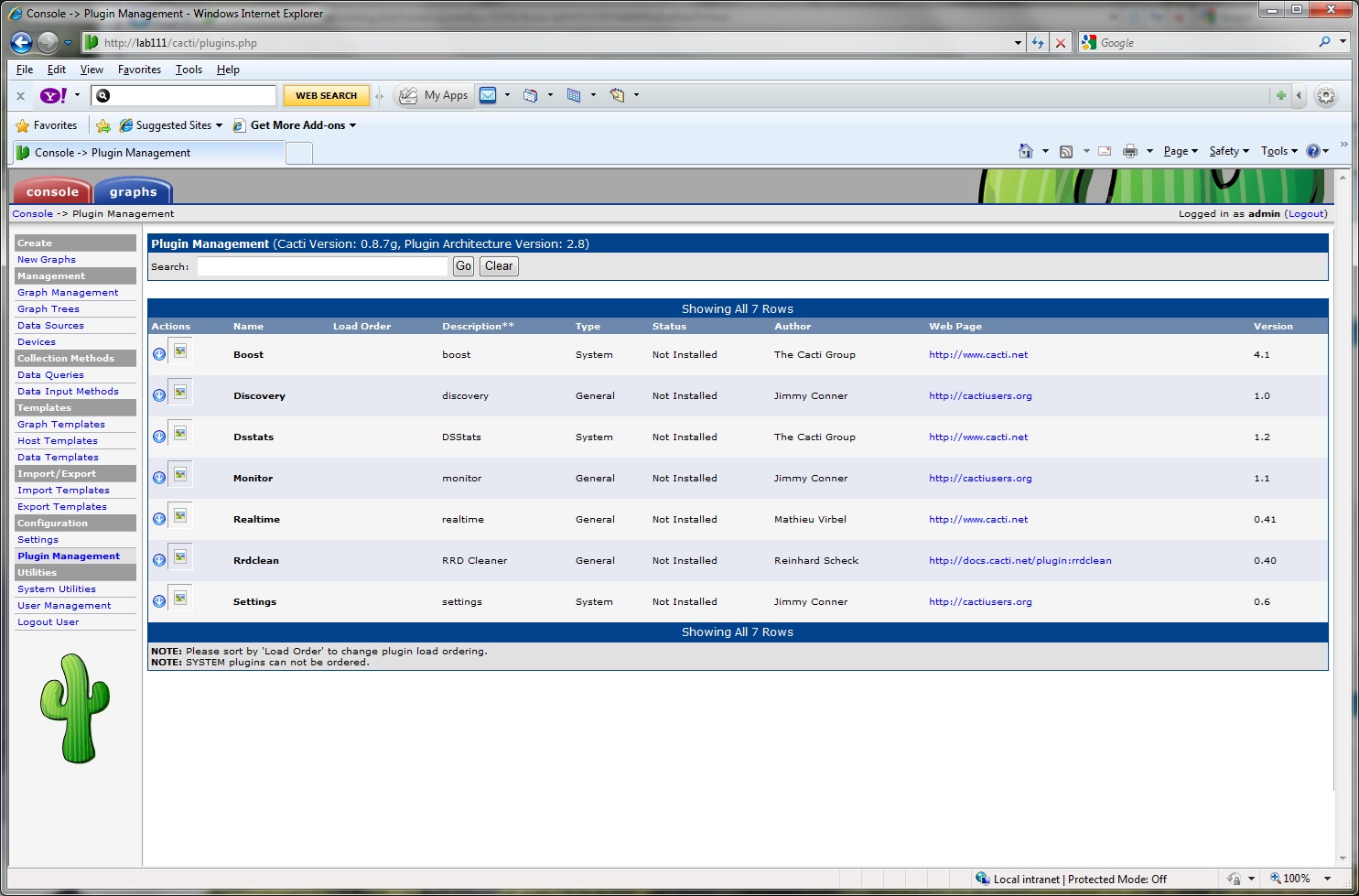Open the recent pages dropdown arrow
Screen dimensions: 1359x896
pos(68,42)
